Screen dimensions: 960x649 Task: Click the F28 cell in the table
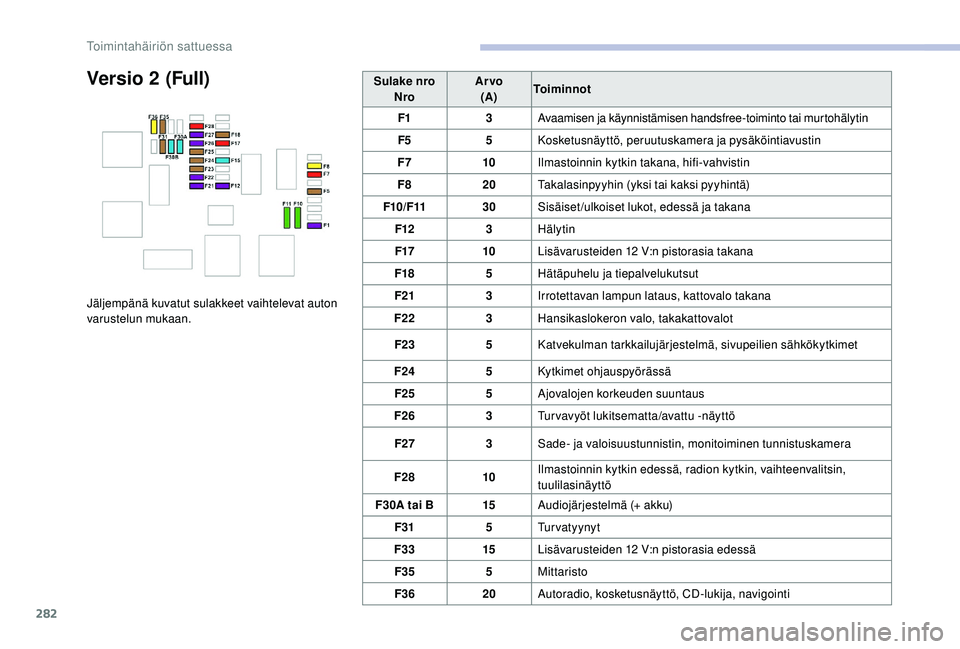click(x=404, y=477)
